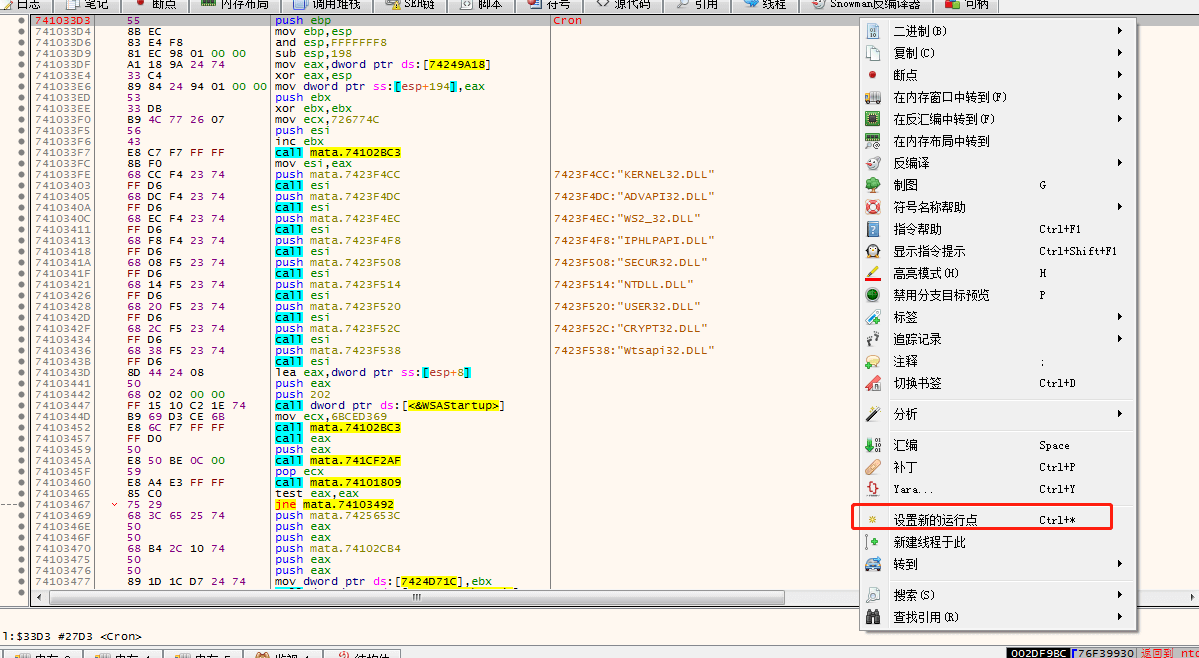Add a comment via 注释 entry
The image size is (1199, 658).
coord(999,361)
